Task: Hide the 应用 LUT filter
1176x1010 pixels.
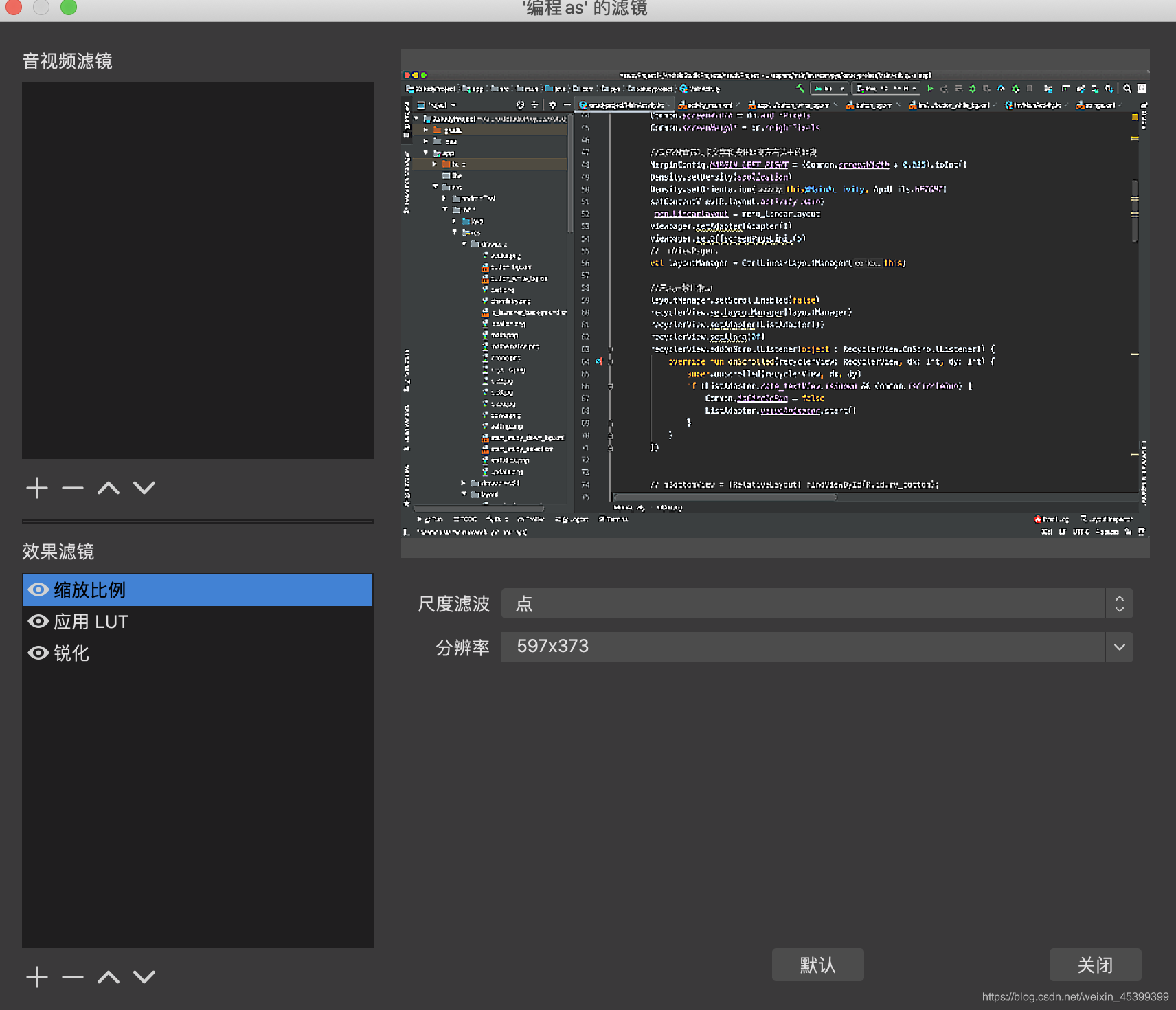Action: point(38,622)
